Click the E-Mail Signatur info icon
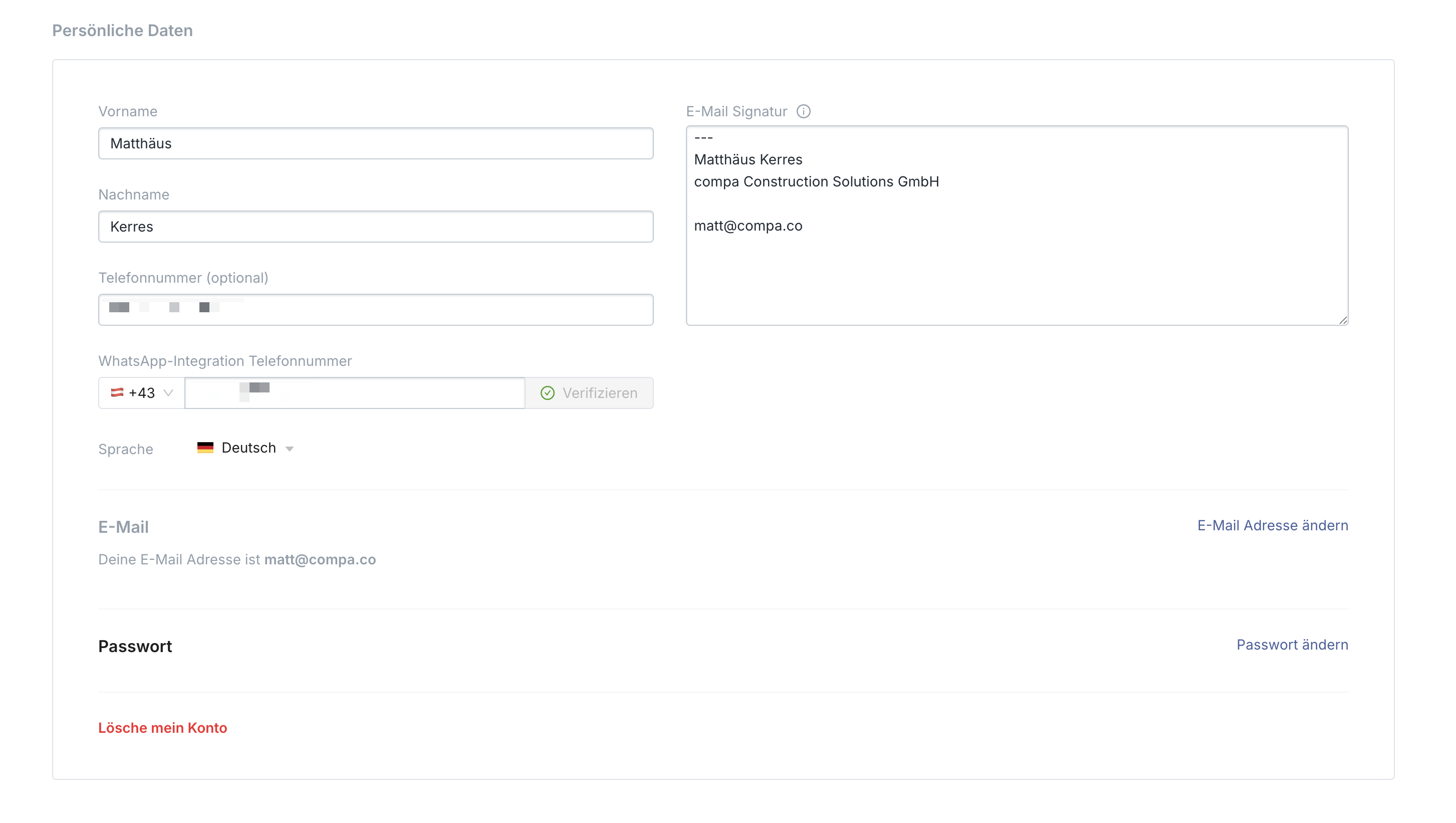Screen dimensions: 1456x823 (803, 111)
